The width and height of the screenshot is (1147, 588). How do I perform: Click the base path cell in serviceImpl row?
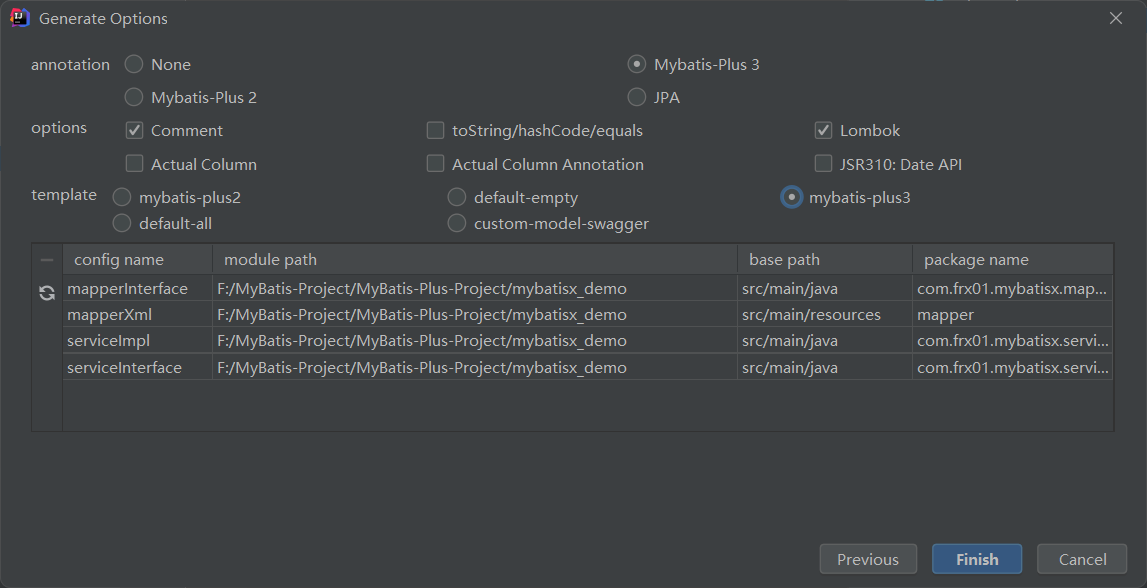(x=825, y=341)
